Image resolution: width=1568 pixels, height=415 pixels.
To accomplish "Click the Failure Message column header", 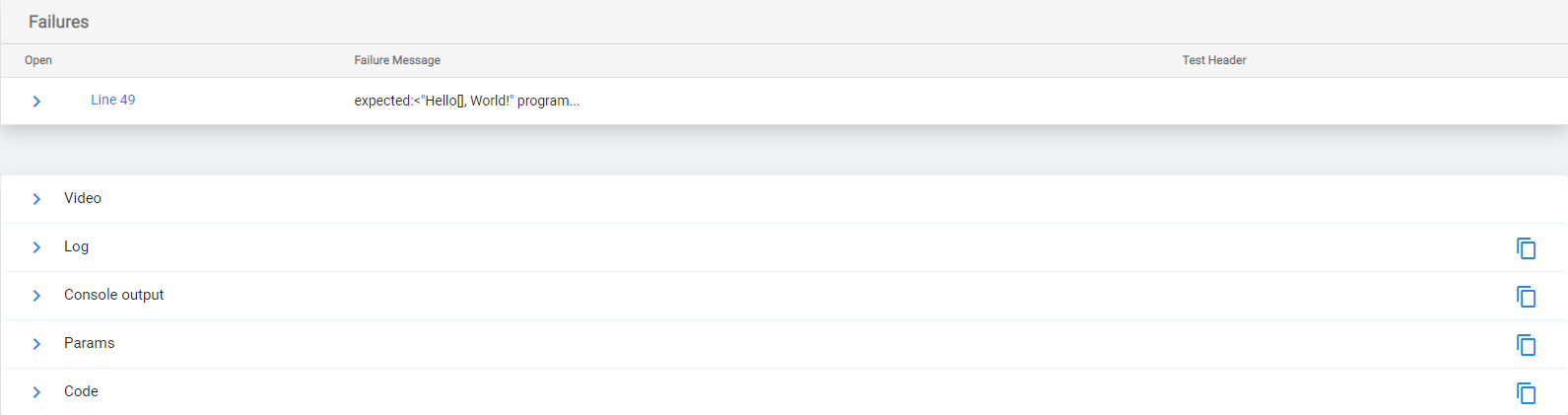I will click(397, 60).
